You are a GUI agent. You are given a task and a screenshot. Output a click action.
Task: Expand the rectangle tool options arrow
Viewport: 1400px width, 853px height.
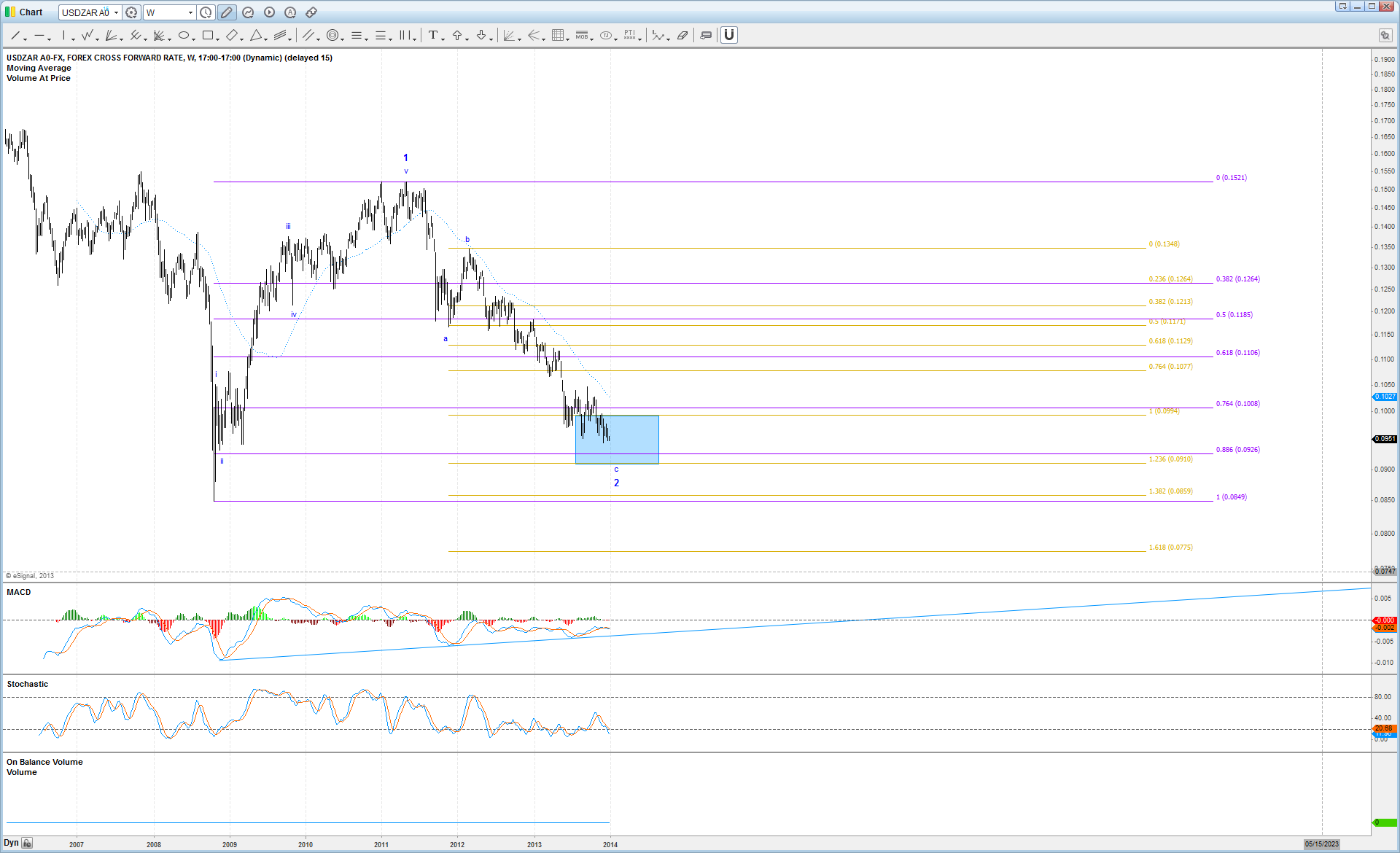click(x=218, y=38)
